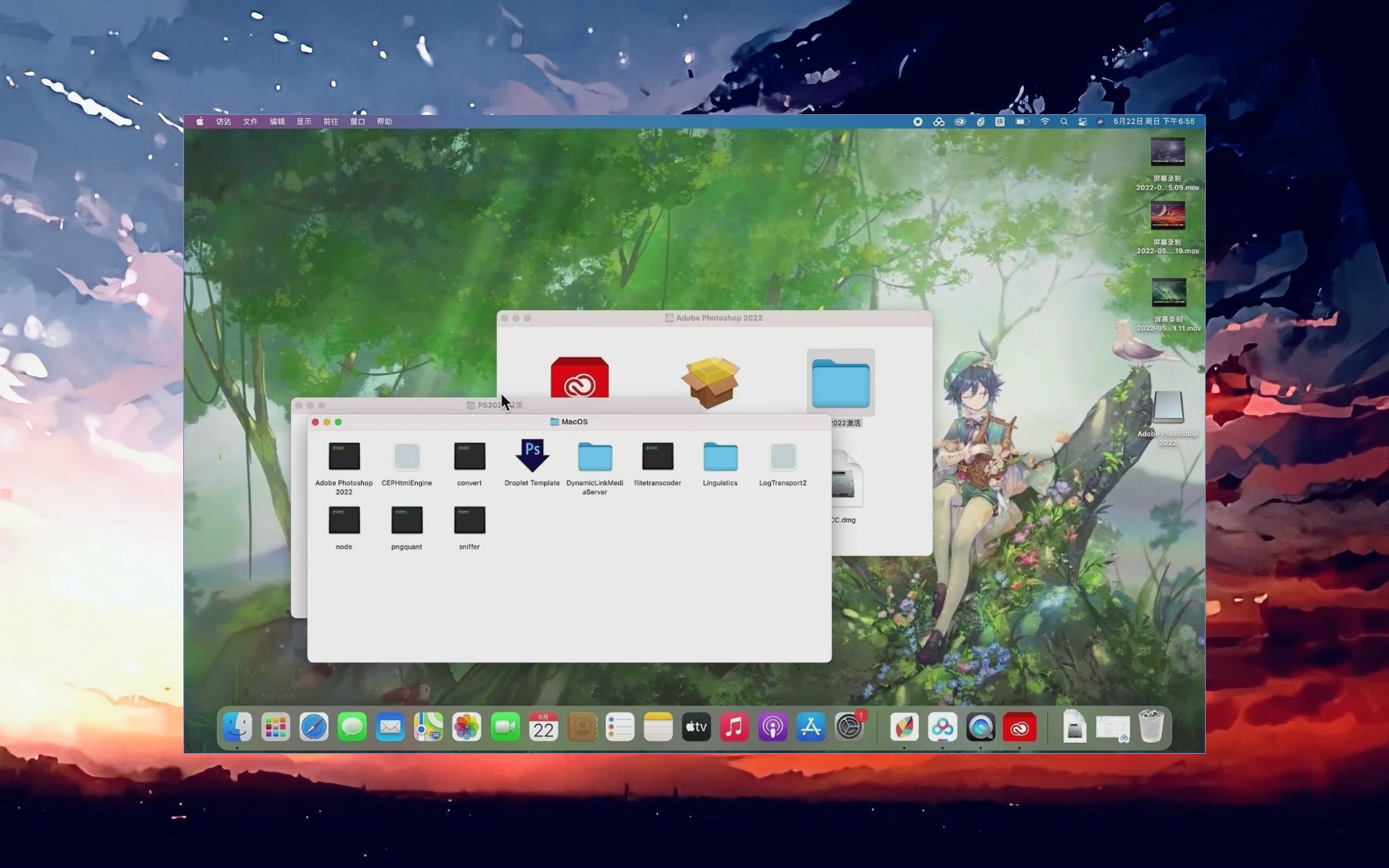Select the LogTransport2 item
The height and width of the screenshot is (868, 1389).
point(783,457)
